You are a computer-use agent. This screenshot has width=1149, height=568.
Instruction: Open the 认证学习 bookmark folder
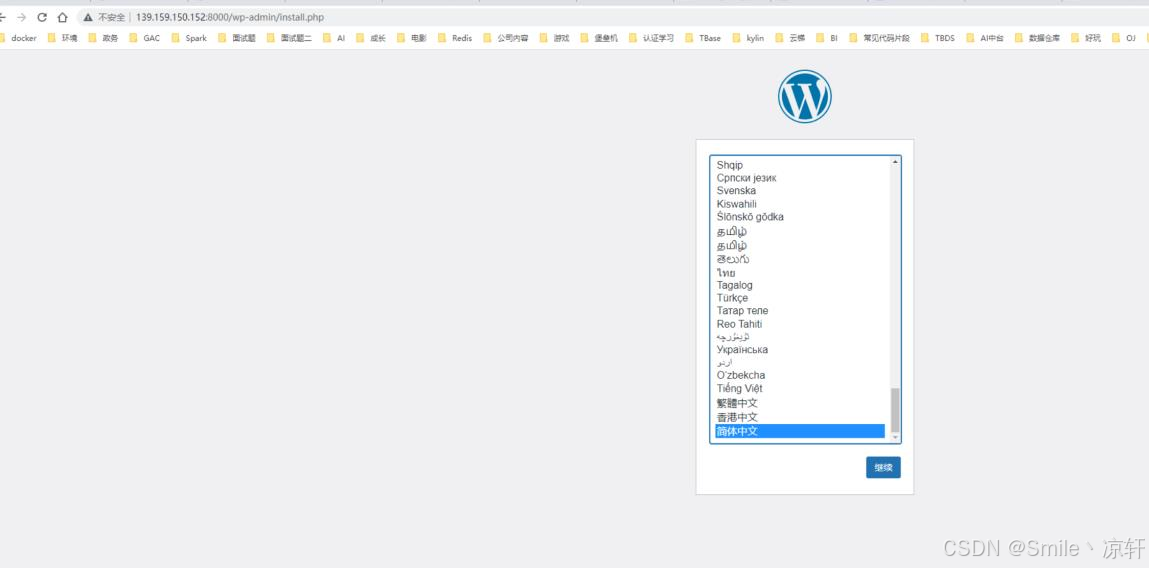[x=651, y=38]
